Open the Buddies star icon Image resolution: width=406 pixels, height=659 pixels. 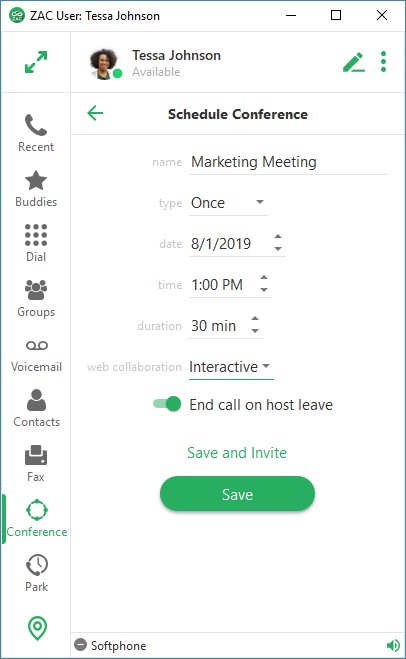coord(36,181)
